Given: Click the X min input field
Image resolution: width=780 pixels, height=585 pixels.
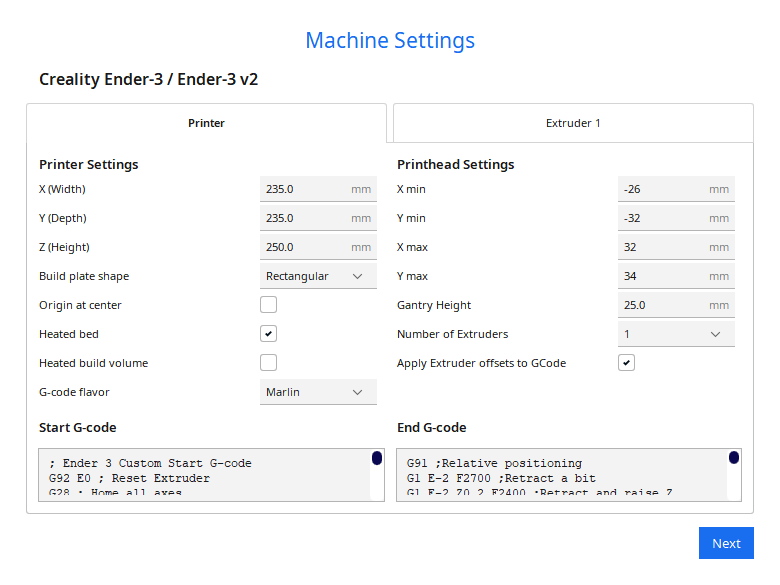Looking at the screenshot, I should click(x=676, y=189).
